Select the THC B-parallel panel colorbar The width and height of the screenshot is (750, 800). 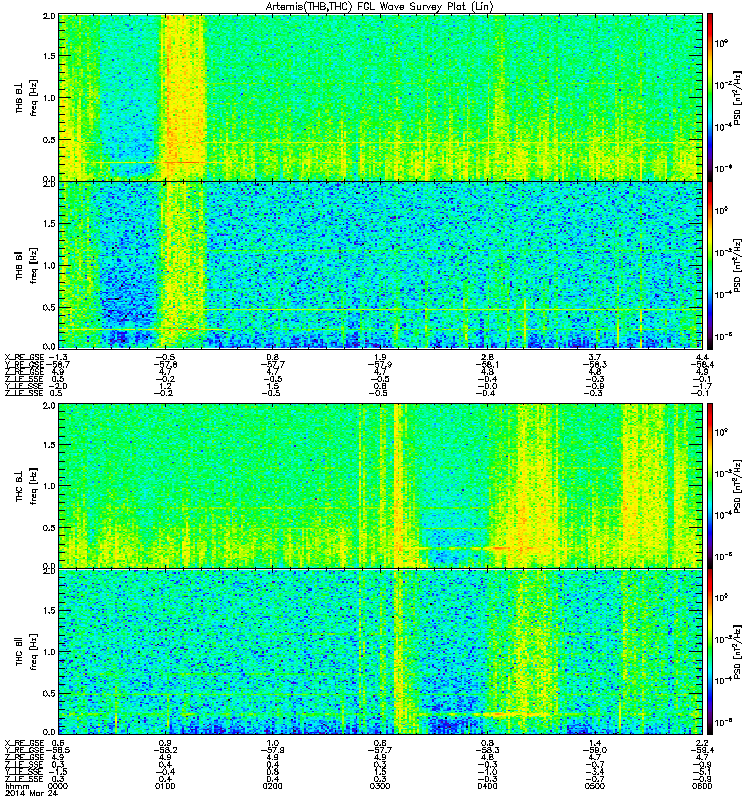[709, 652]
